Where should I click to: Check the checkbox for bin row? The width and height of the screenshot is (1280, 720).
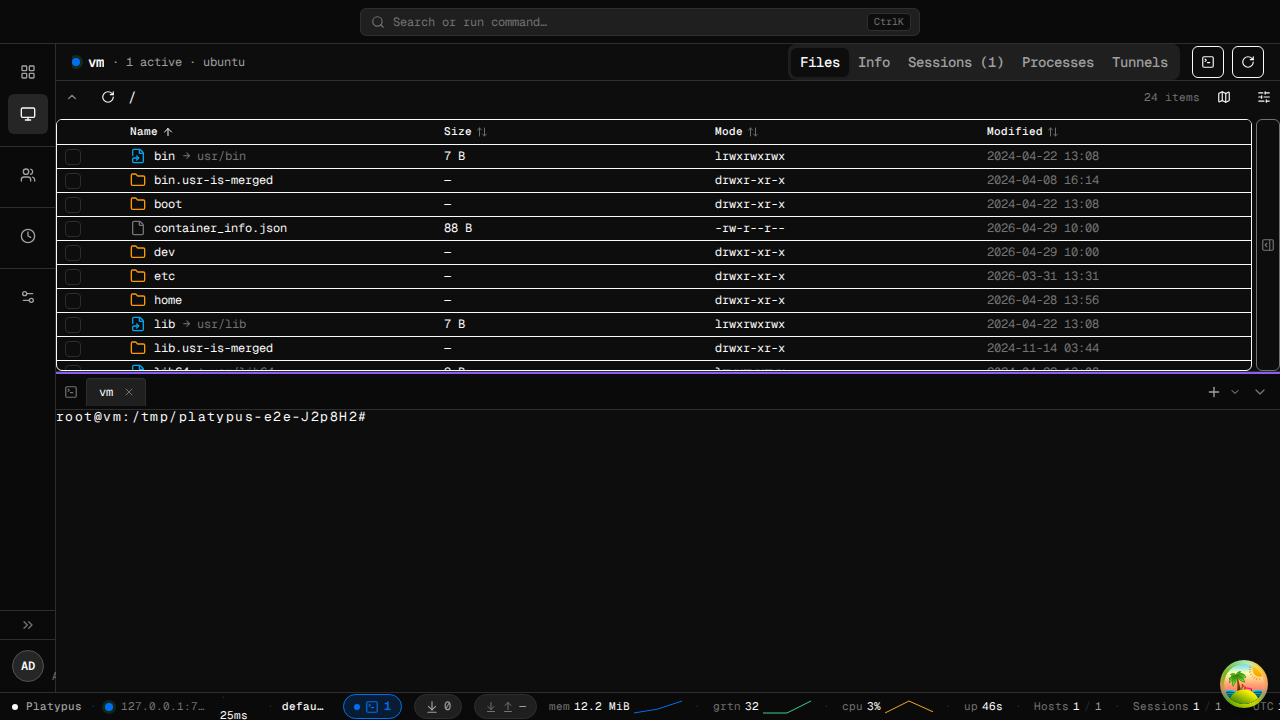point(73,156)
